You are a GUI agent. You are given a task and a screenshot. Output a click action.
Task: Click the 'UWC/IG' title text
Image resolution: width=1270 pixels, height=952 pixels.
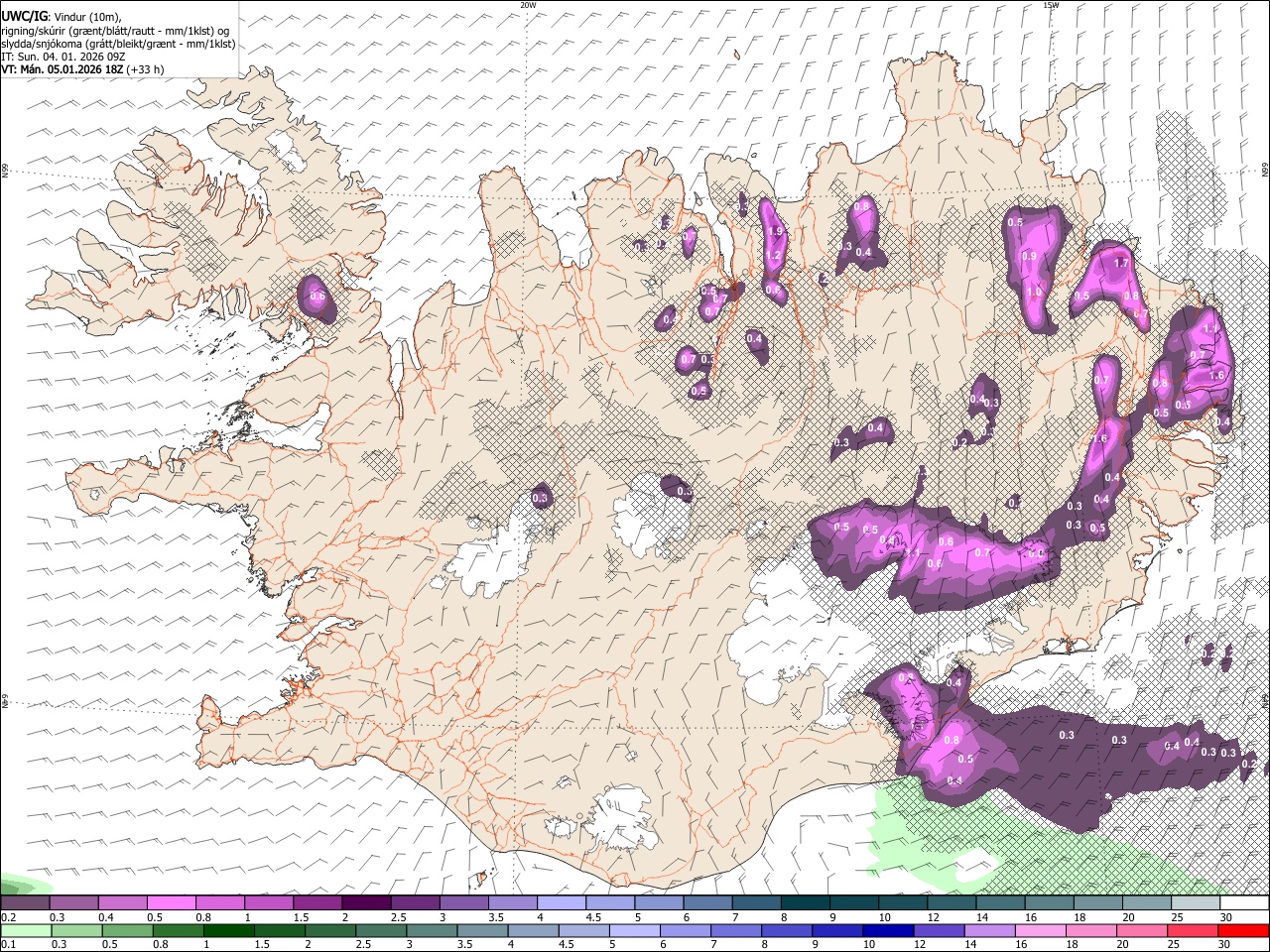pyautogui.click(x=23, y=16)
